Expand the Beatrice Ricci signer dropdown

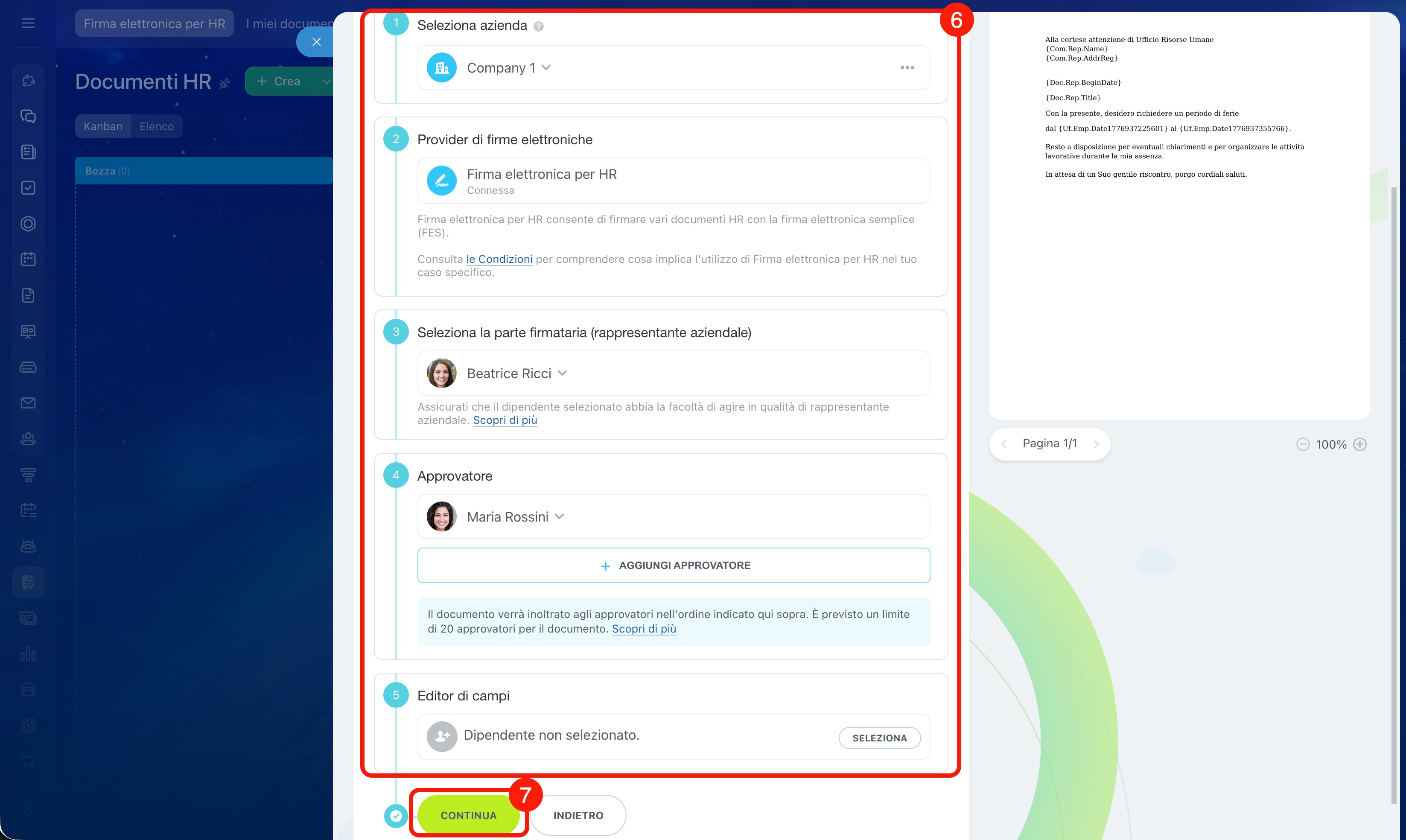[562, 373]
